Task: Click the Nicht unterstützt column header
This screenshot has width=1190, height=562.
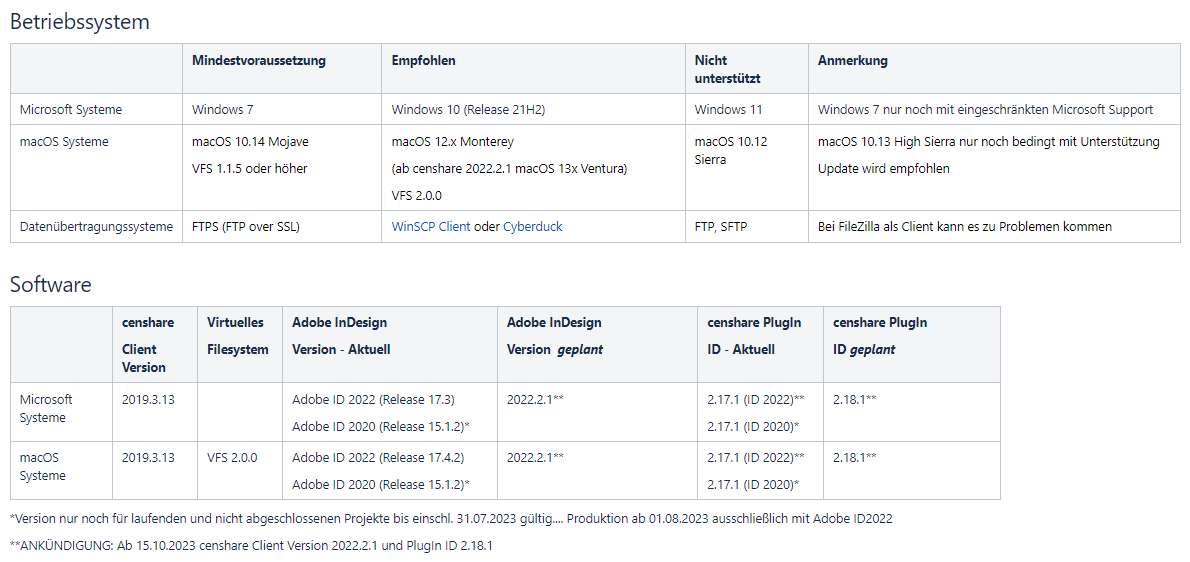Action: pyautogui.click(x=727, y=69)
